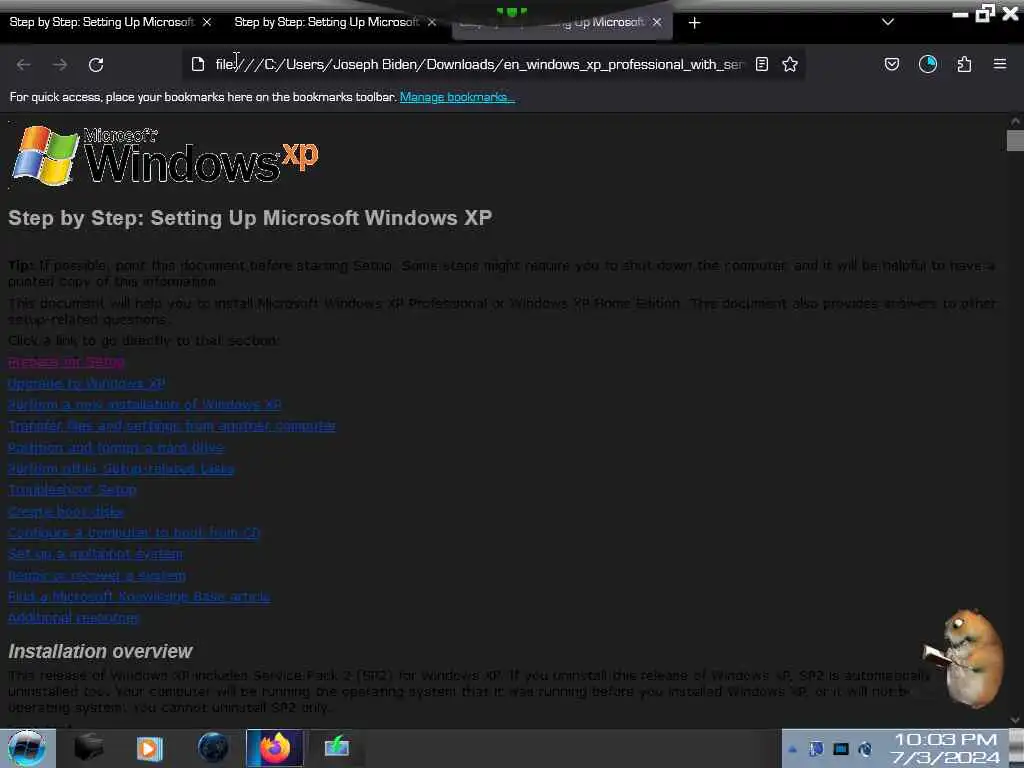1024x768 pixels.
Task: Click the browser Back arrow
Action: click(24, 65)
